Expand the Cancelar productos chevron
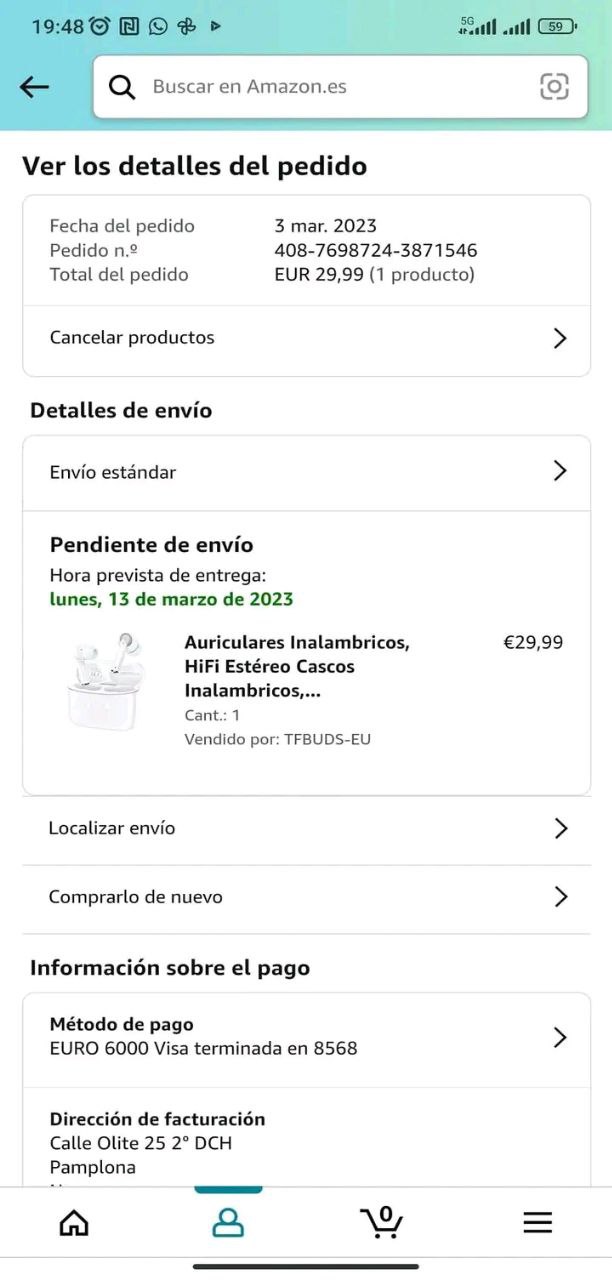The width and height of the screenshot is (612, 1280). [560, 338]
